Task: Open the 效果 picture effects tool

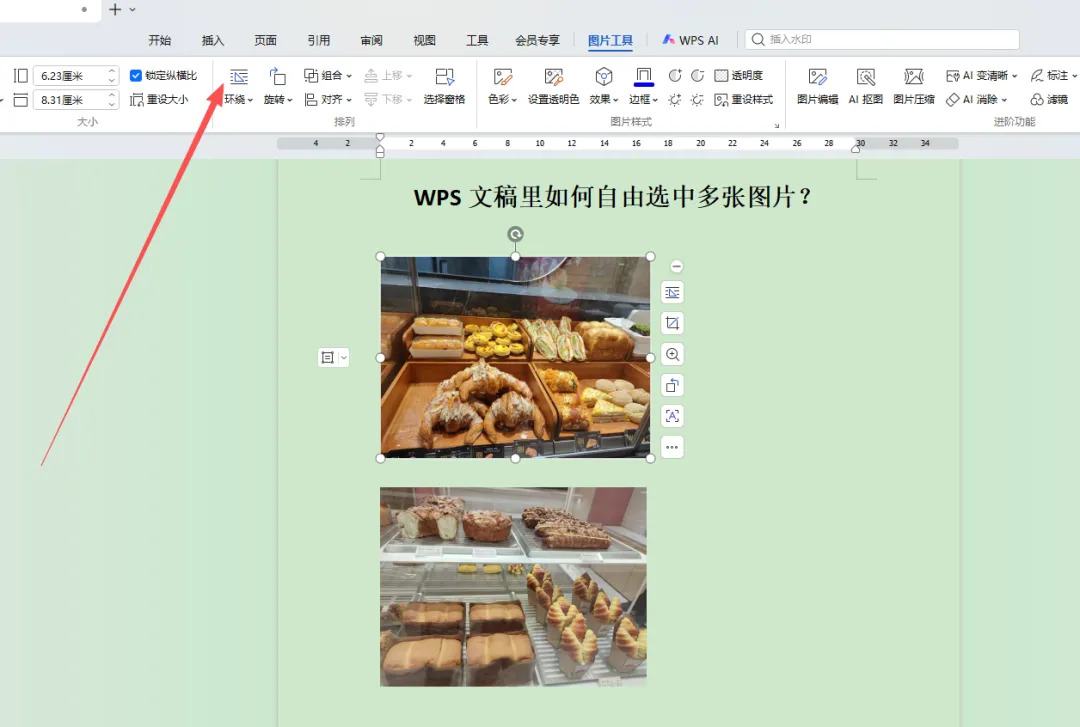Action: tap(603, 86)
